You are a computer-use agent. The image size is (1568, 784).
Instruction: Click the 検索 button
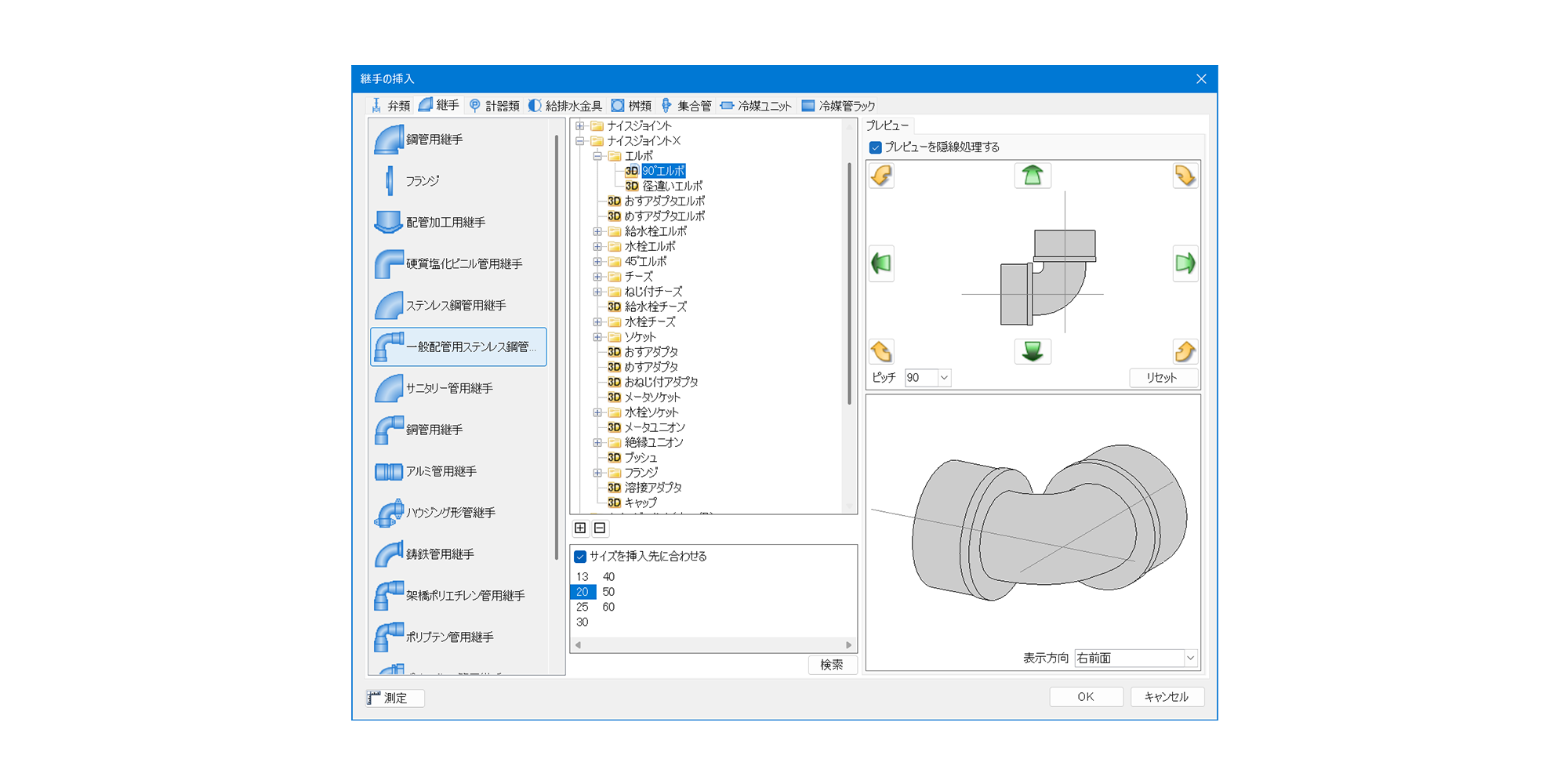[x=831, y=665]
